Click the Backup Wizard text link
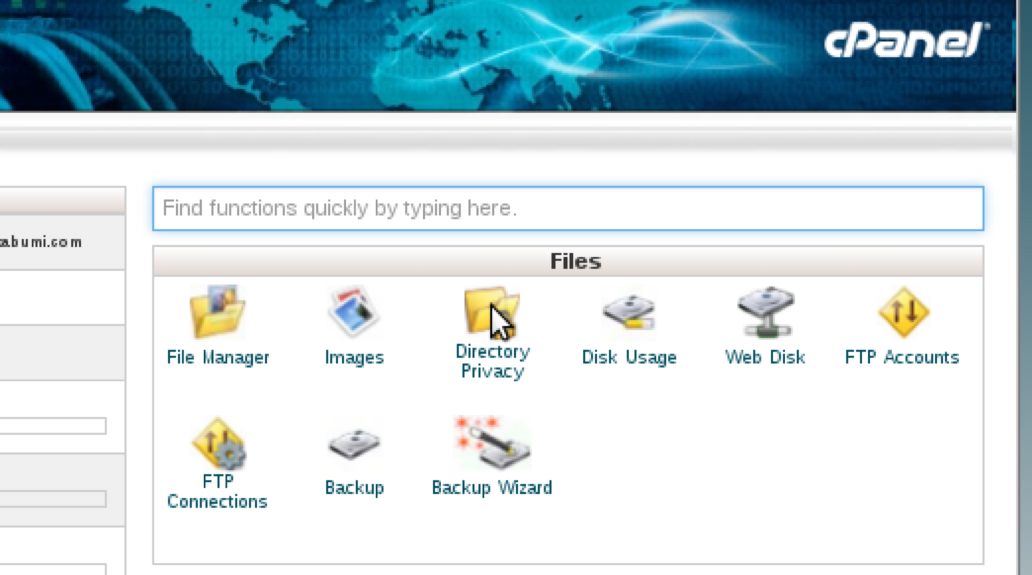This screenshot has height=575, width=1032. pos(492,488)
